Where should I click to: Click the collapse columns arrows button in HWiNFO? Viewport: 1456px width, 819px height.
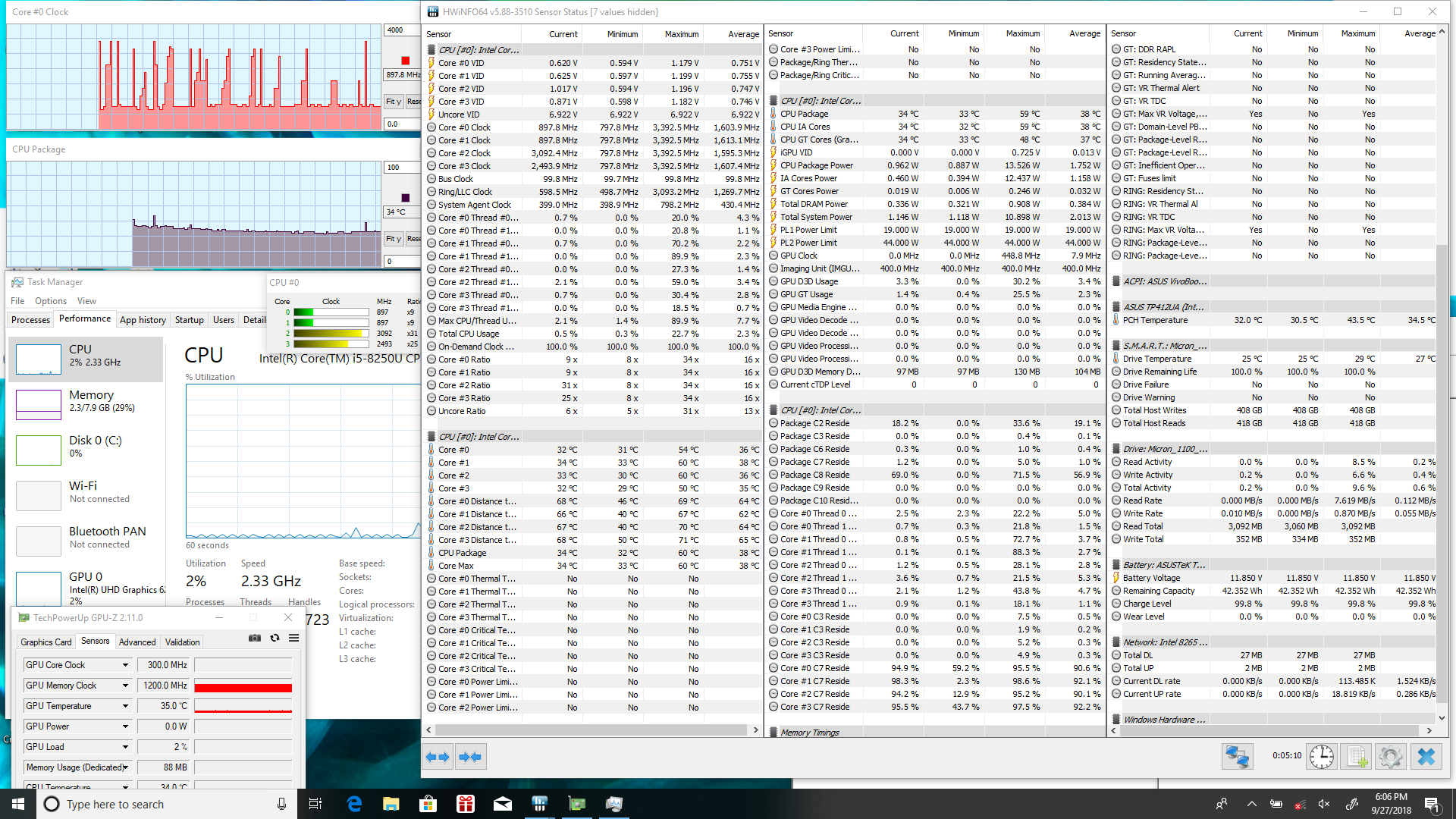470,757
